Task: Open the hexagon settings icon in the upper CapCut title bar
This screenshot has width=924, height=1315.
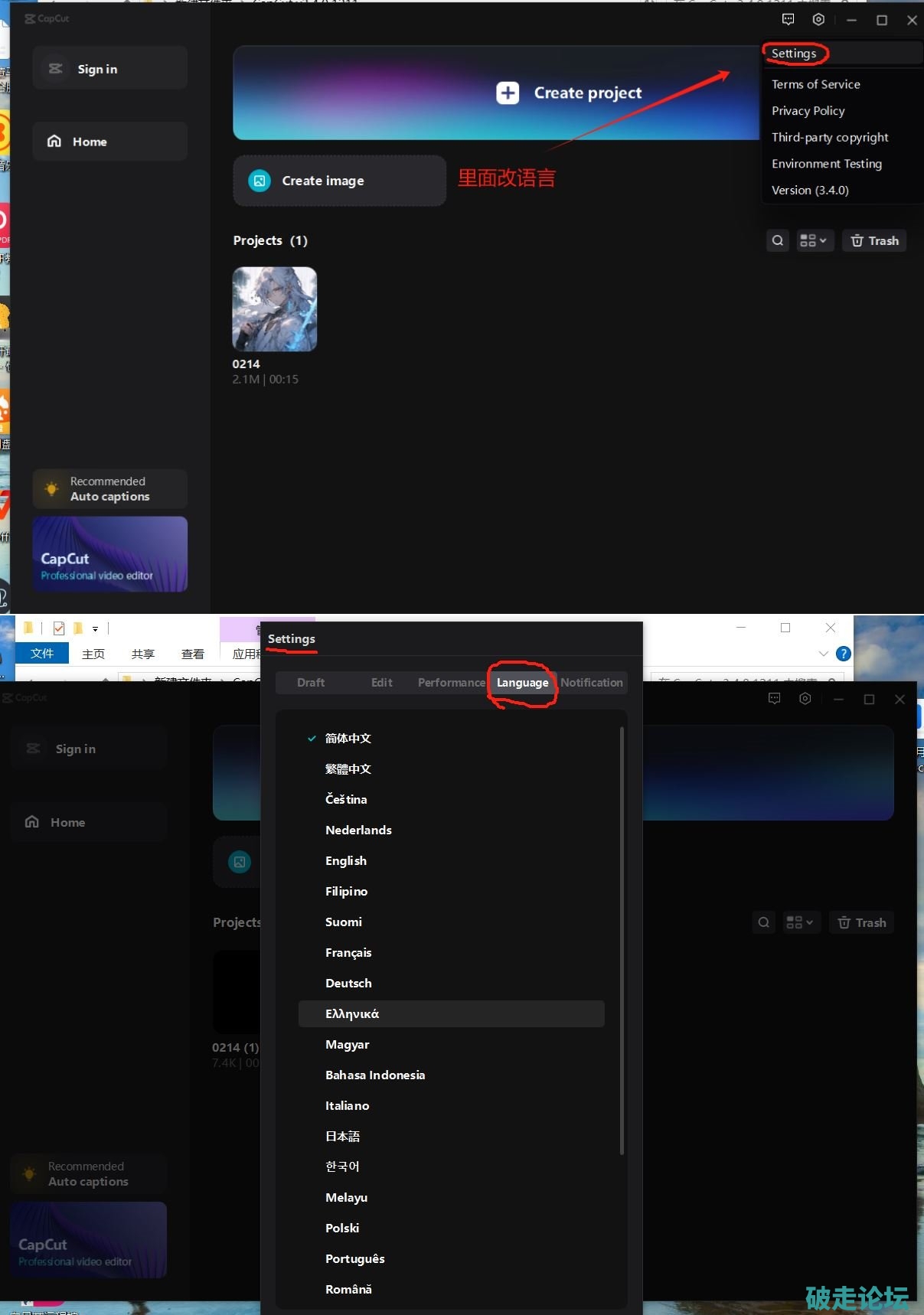Action: click(x=818, y=20)
